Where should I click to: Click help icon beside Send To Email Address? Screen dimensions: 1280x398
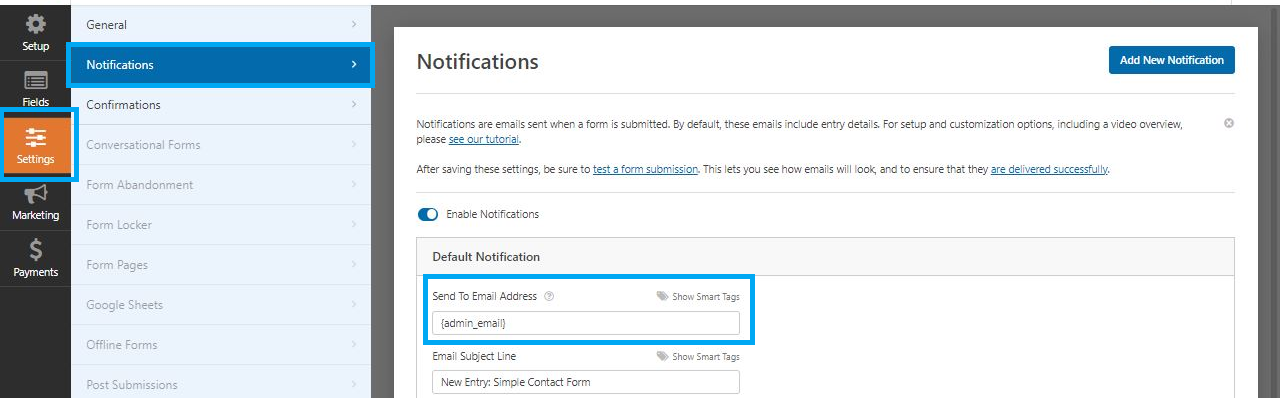point(549,297)
